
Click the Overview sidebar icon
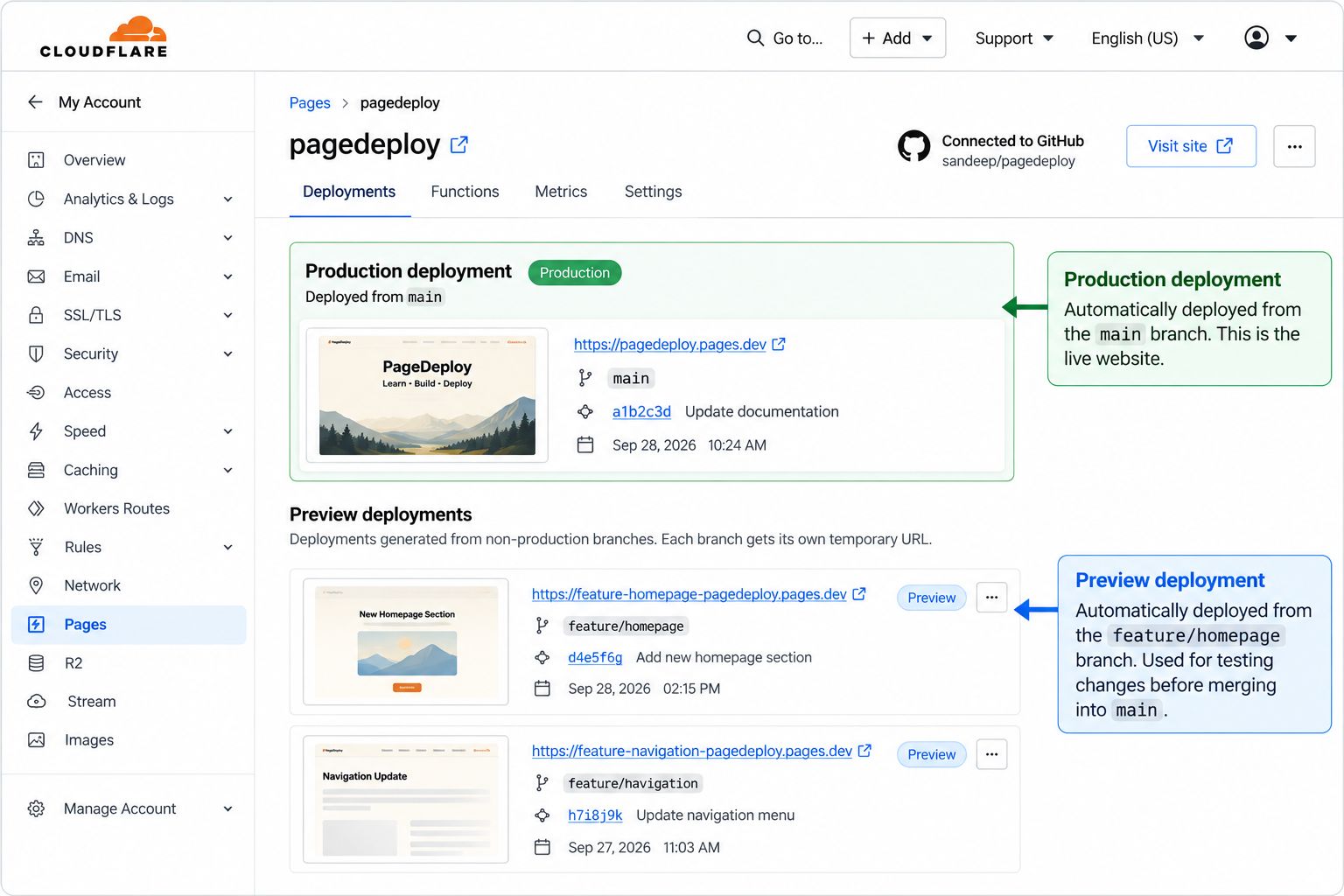click(36, 160)
